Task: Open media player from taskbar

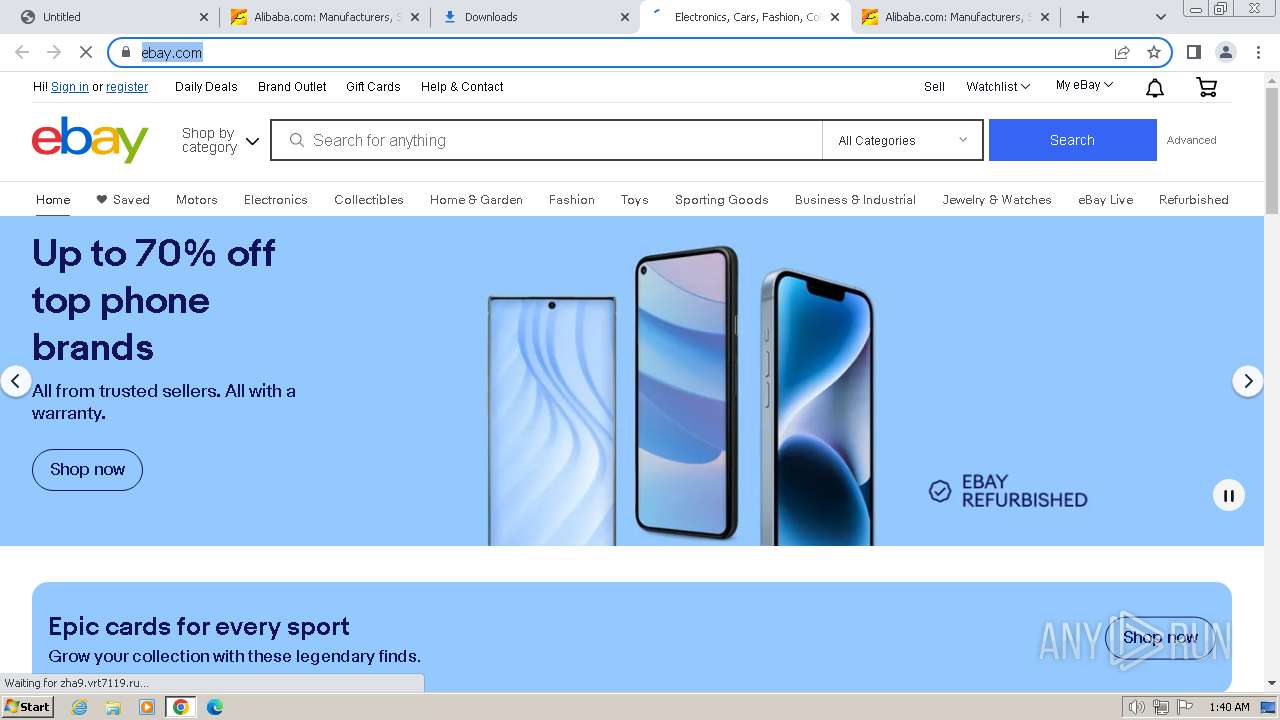Action: 147,707
